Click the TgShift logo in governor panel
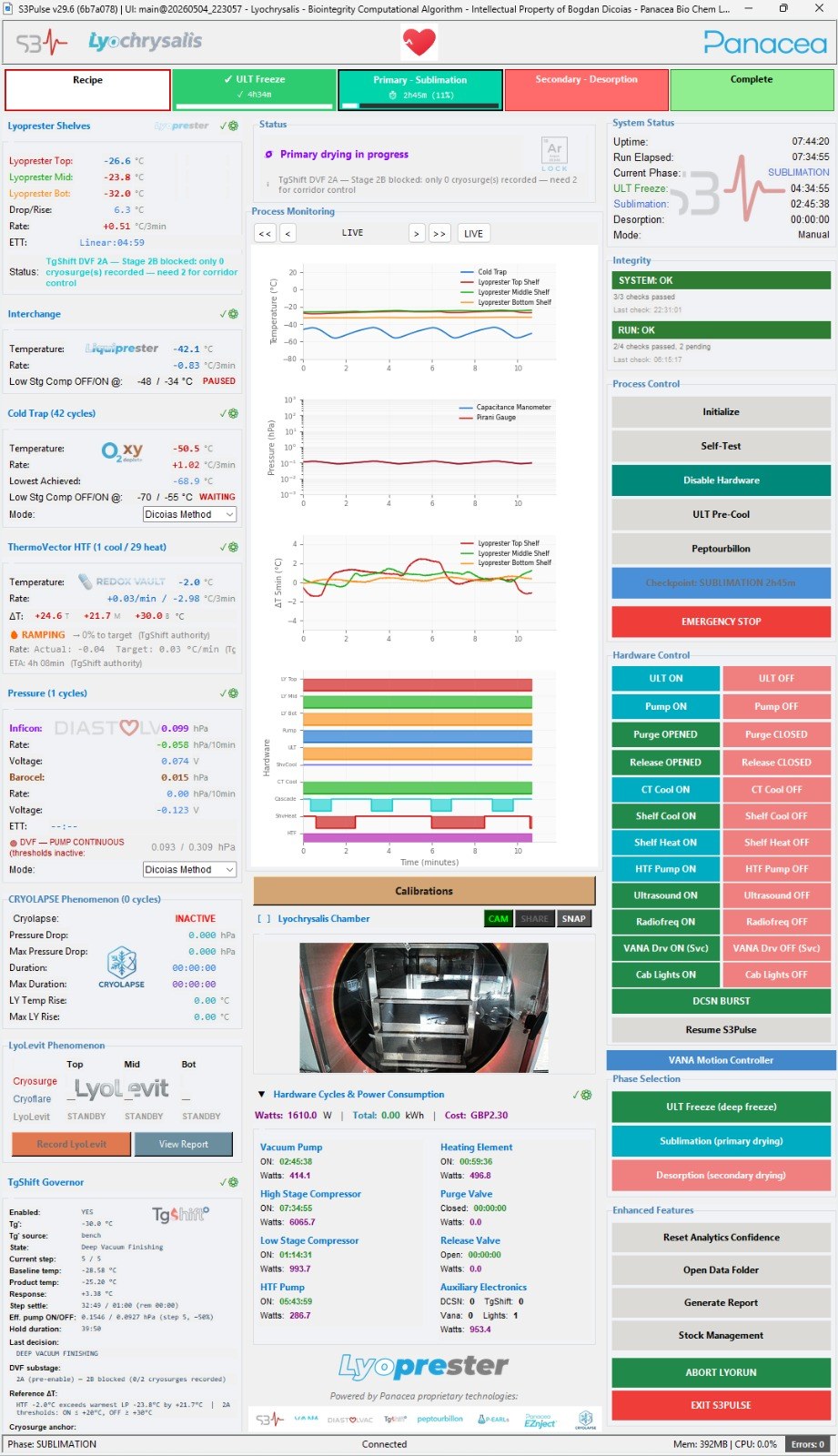 (x=180, y=1214)
